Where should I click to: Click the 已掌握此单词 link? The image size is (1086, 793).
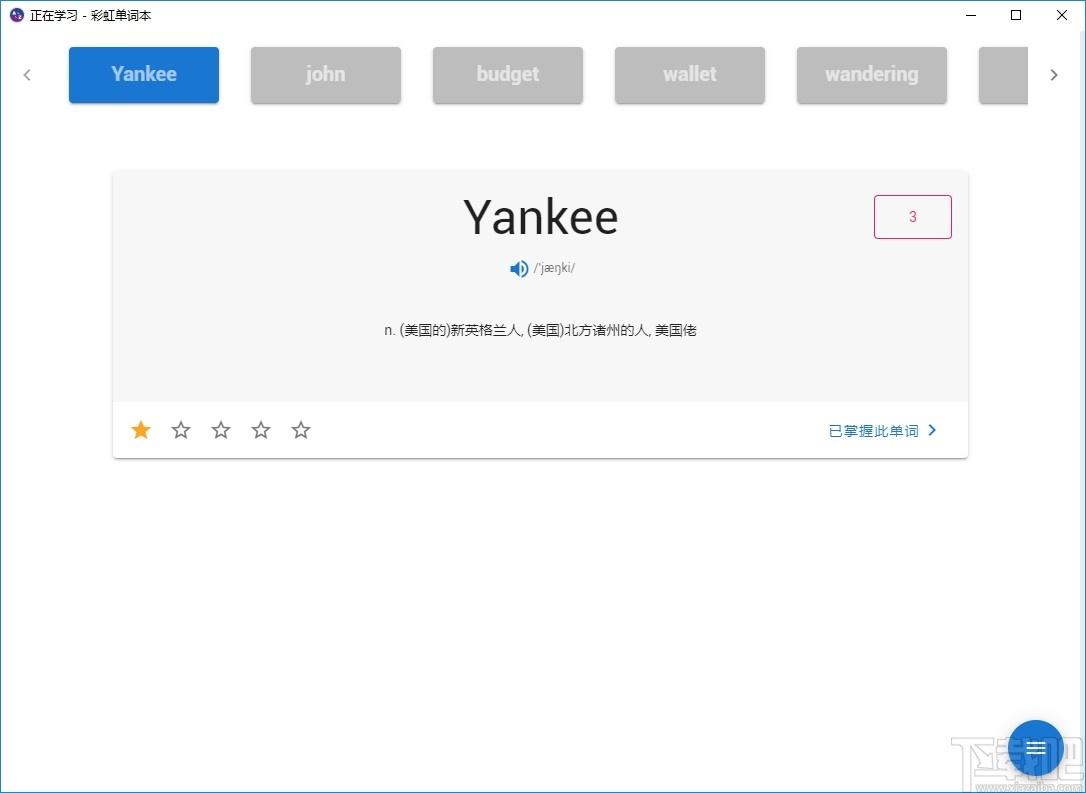coord(873,431)
